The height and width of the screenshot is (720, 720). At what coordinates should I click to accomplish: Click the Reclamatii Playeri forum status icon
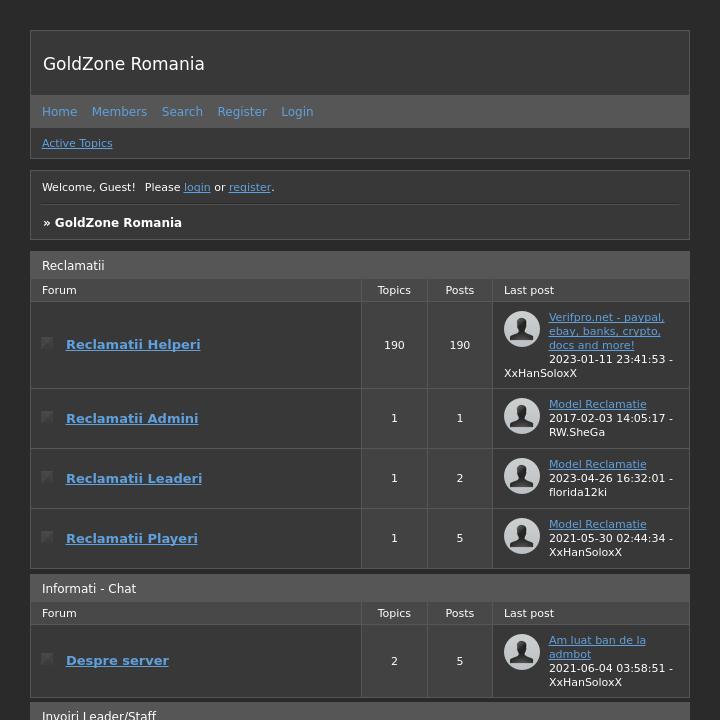pyautogui.click(x=47, y=537)
